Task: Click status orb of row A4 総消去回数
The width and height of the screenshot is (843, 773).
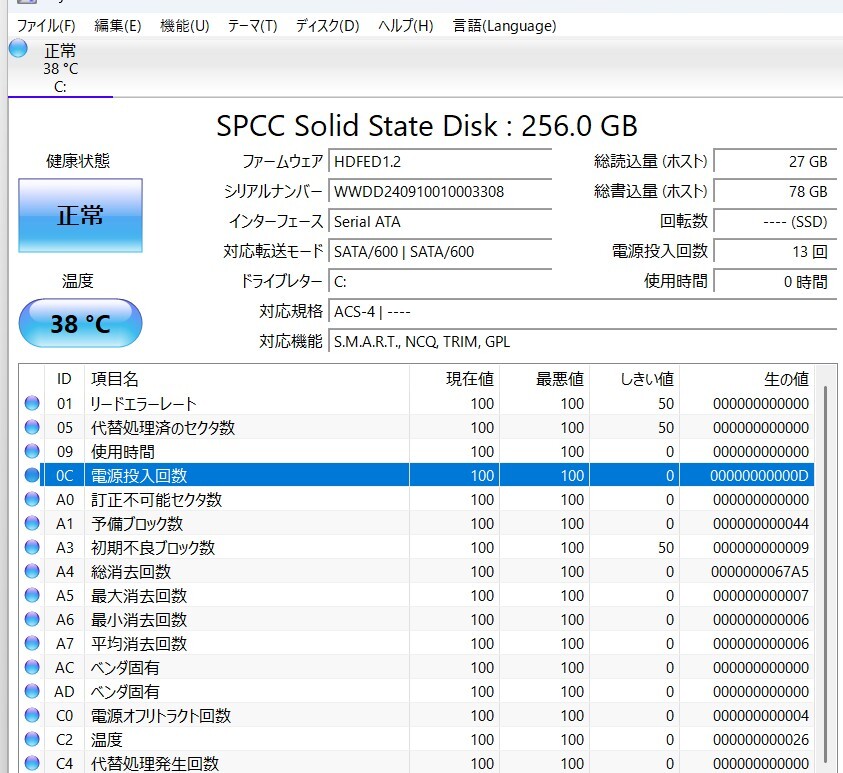Action: (32, 571)
